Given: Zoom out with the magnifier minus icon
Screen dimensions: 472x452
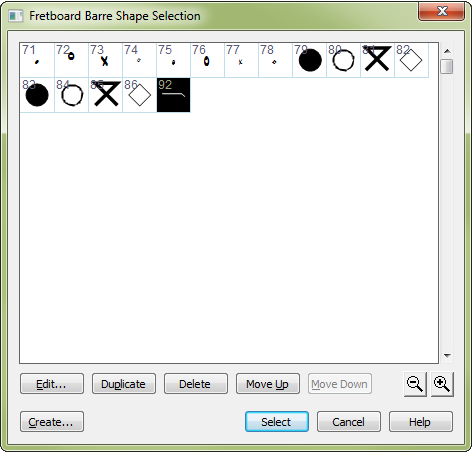Looking at the screenshot, I should pyautogui.click(x=415, y=384).
